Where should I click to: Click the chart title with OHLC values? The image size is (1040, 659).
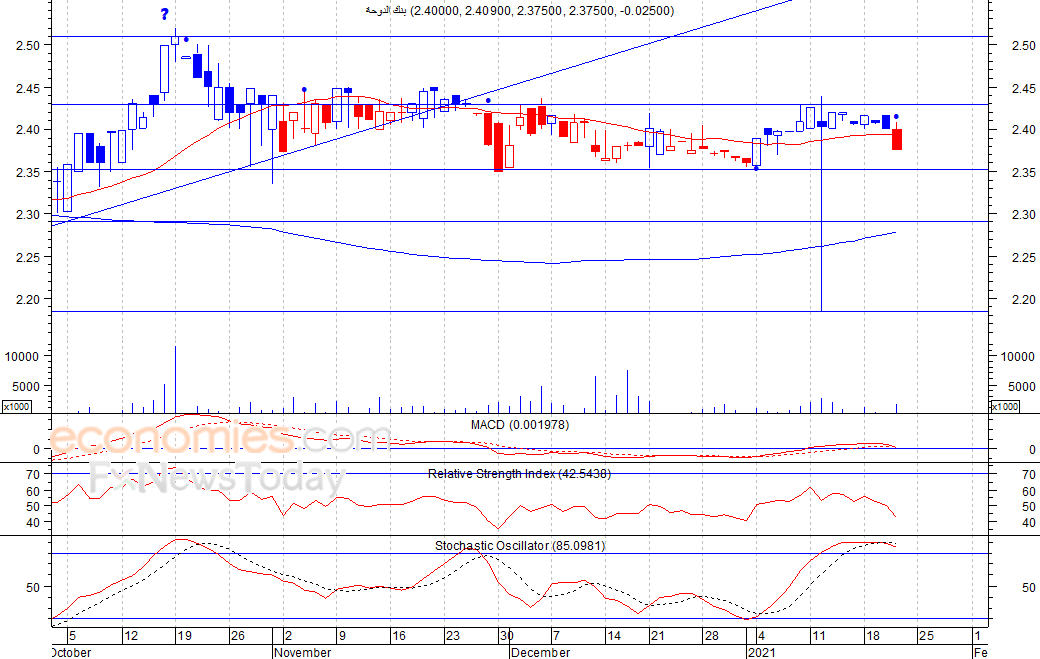coord(519,11)
